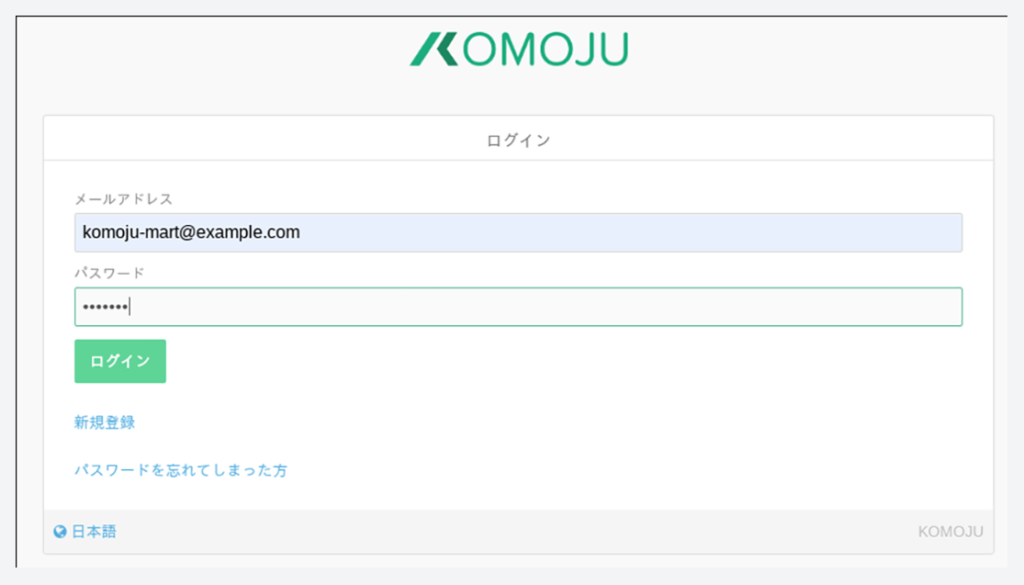Click the パスワード field label
1024x585 pixels.
(109, 273)
